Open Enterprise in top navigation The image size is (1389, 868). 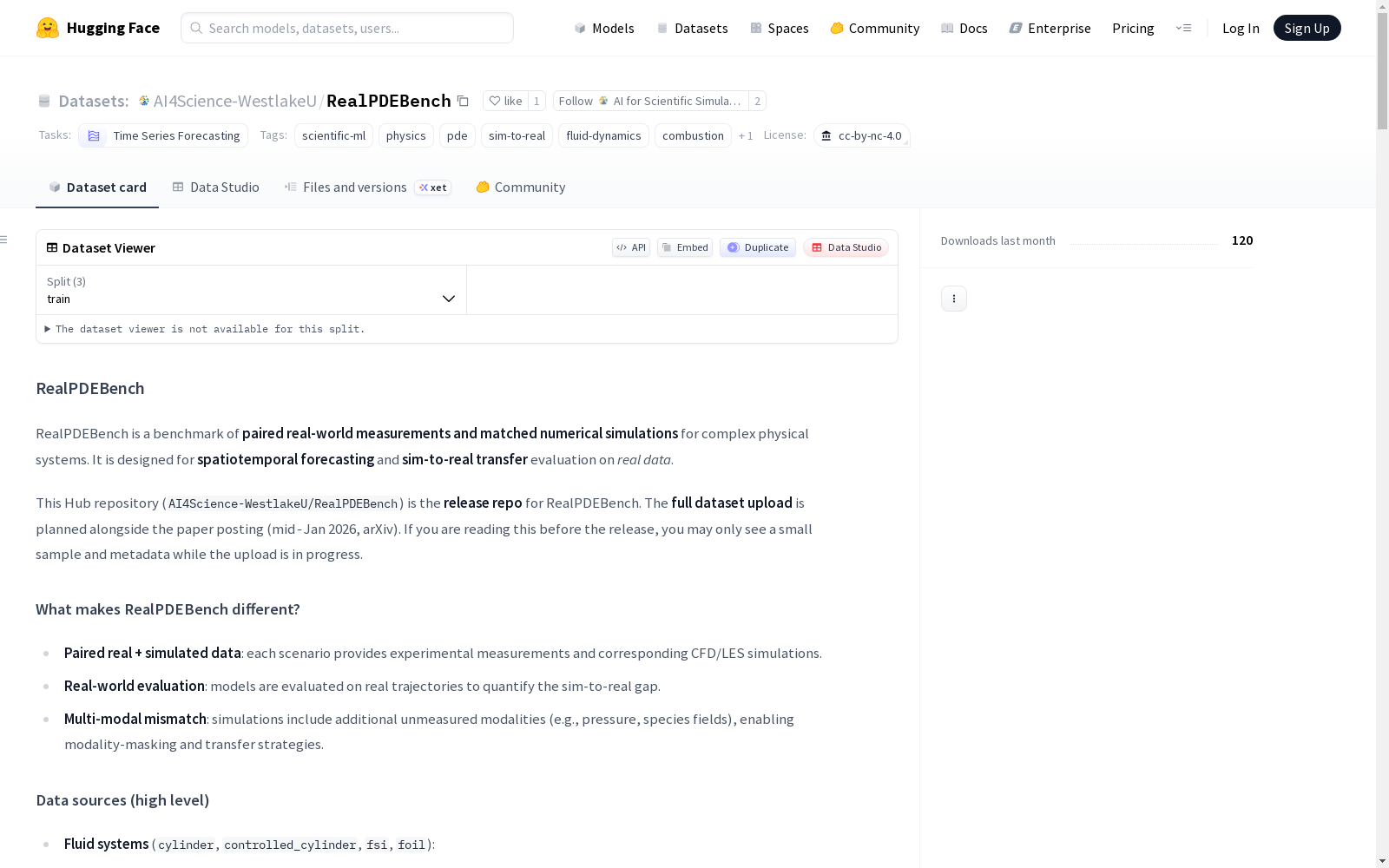pos(1050,28)
